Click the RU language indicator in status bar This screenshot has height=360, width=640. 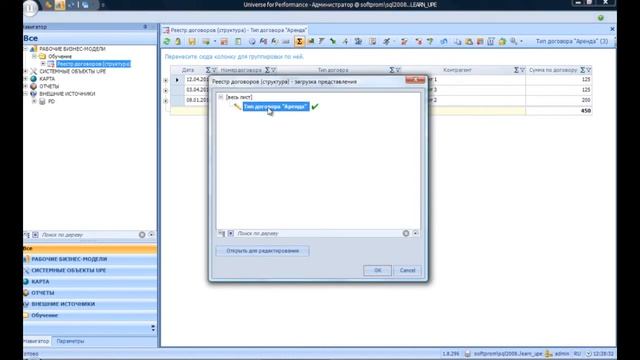[x=577, y=354]
